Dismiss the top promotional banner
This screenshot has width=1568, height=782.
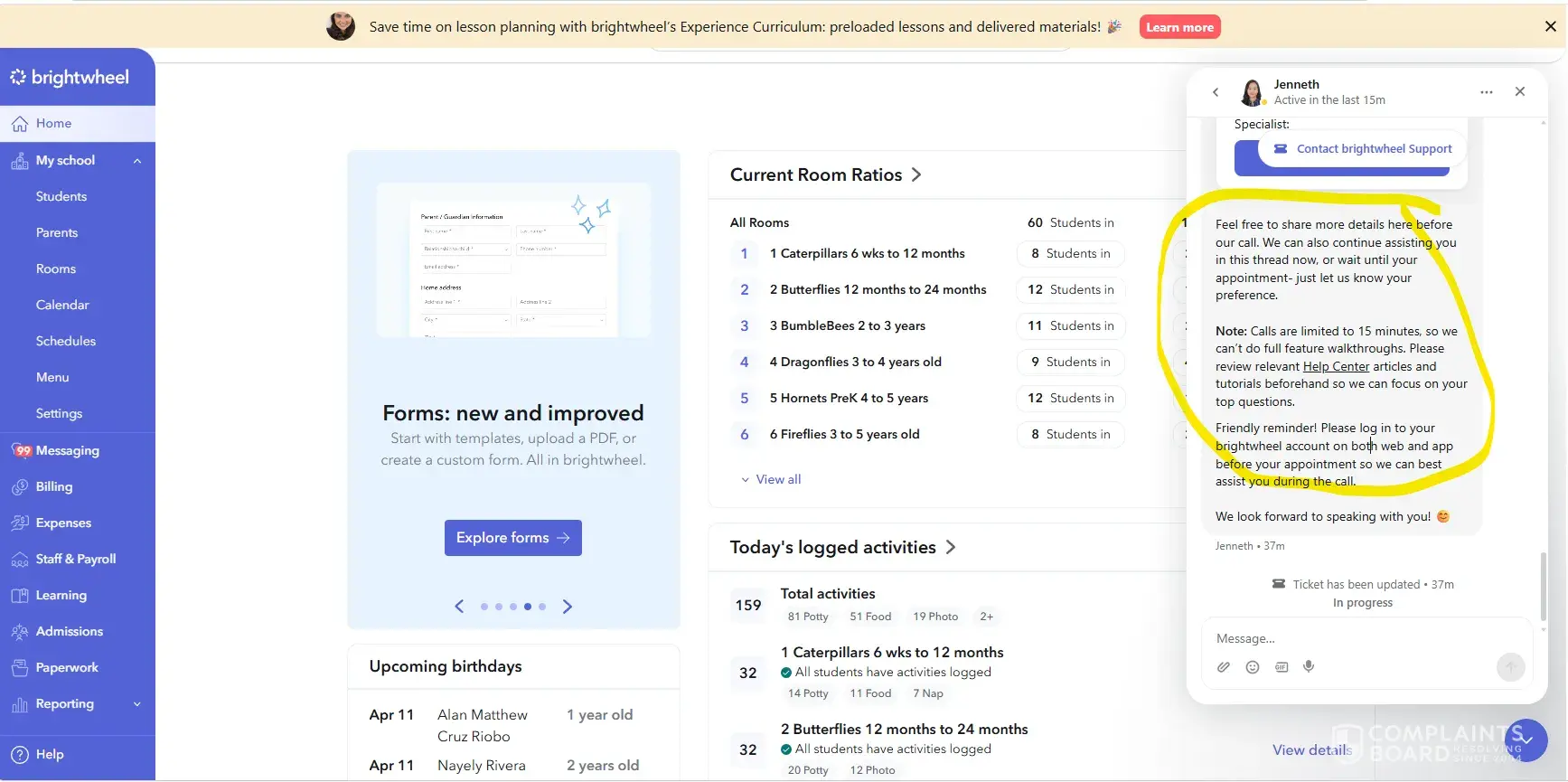point(1550,27)
